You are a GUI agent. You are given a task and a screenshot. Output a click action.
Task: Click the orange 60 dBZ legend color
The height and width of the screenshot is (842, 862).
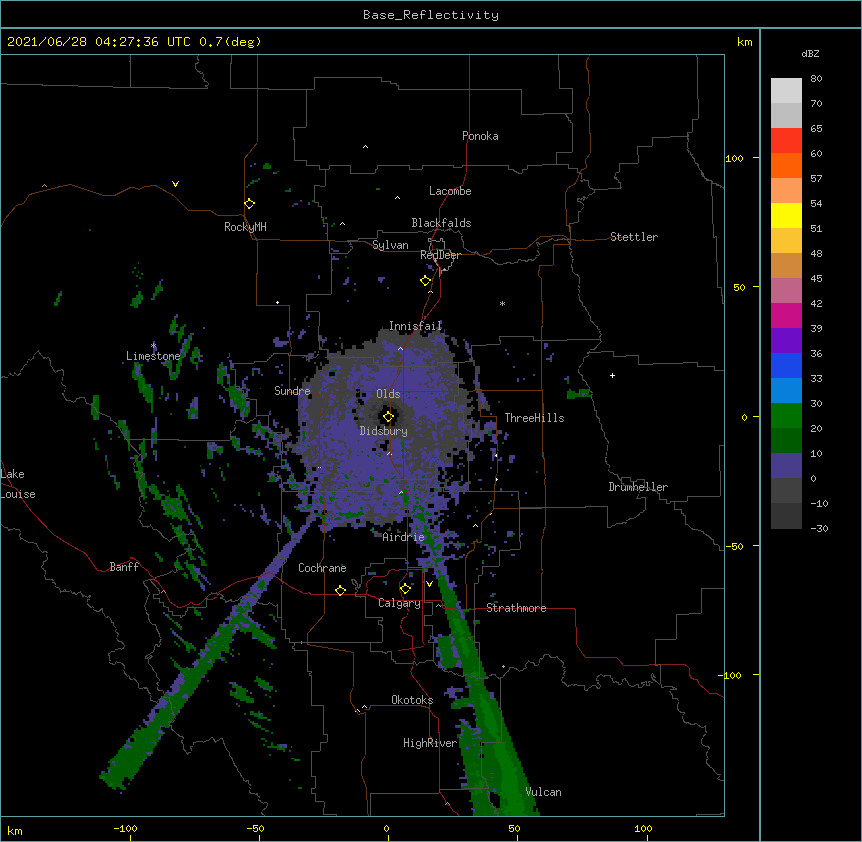tap(786, 165)
